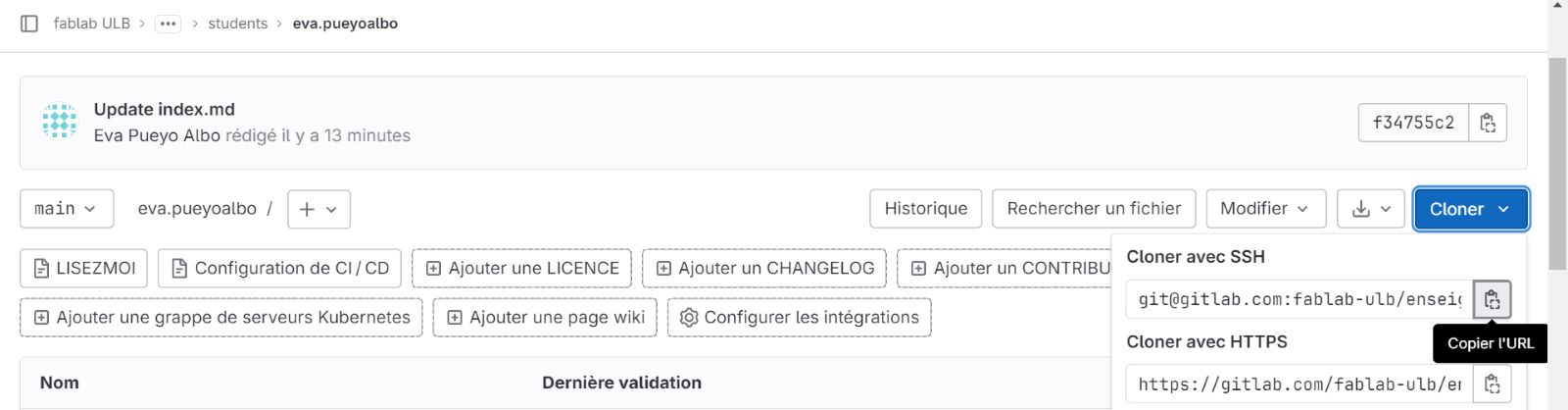Expand the collapsed breadcrumb ellipsis
Screen dimensions: 1568x410
pyautogui.click(x=169, y=24)
